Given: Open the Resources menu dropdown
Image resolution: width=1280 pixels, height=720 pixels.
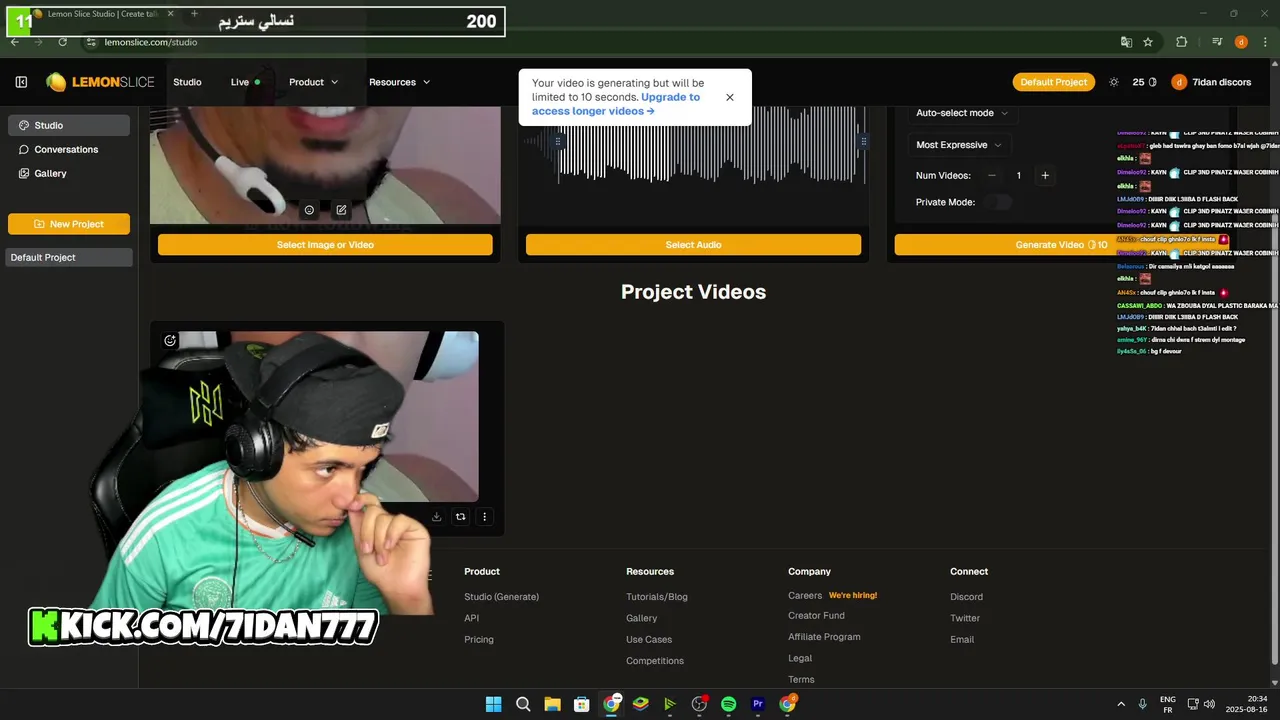Looking at the screenshot, I should [399, 82].
